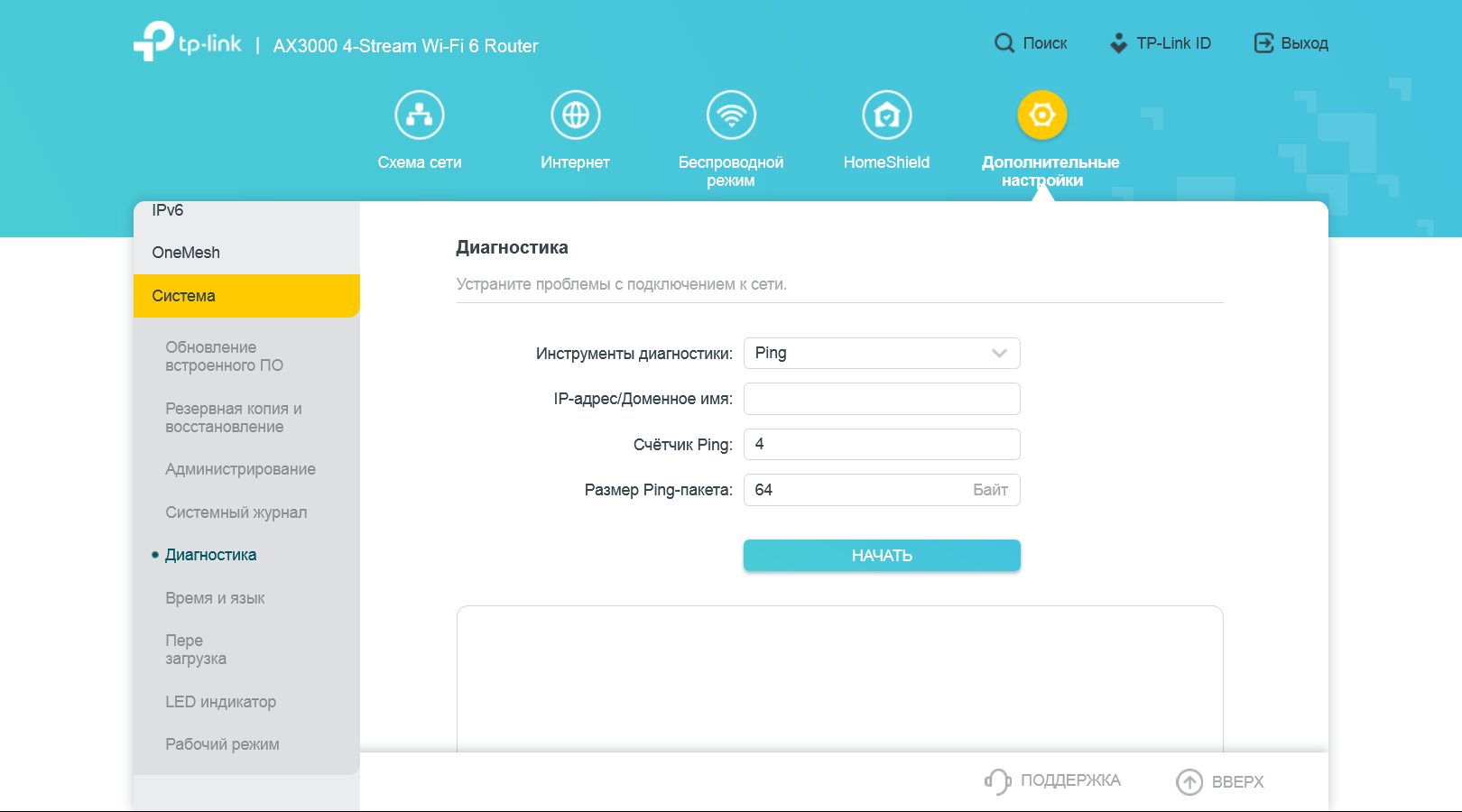The height and width of the screenshot is (812, 1462).
Task: Click Дополнительные настройки tab label
Action: point(1050,171)
